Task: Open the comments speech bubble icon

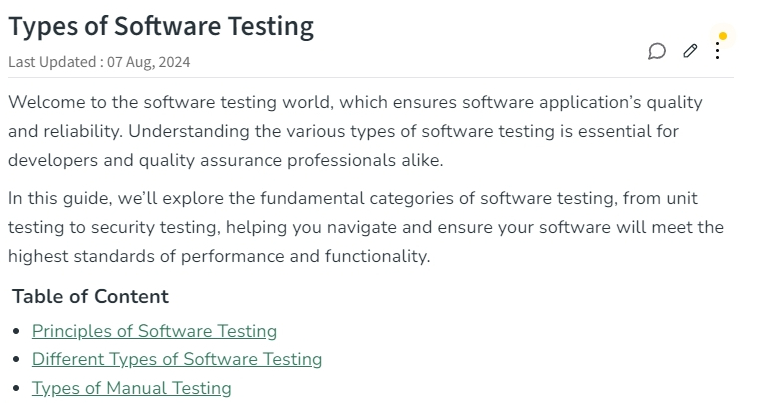Action: 657,51
